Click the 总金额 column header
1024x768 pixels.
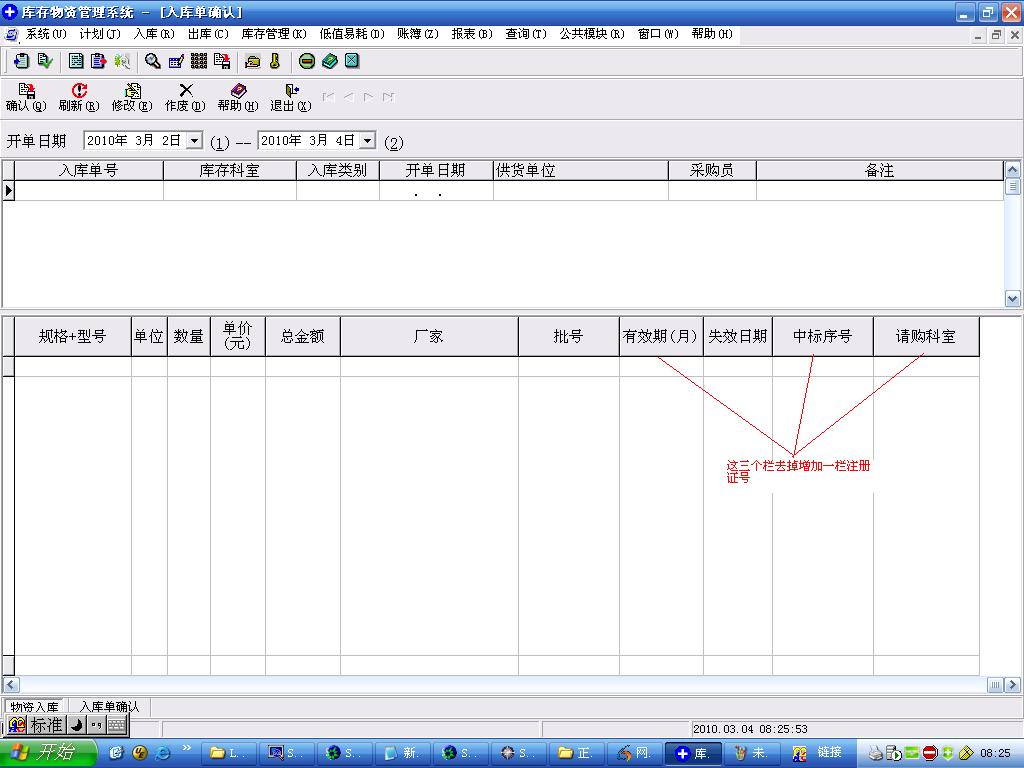pos(303,336)
